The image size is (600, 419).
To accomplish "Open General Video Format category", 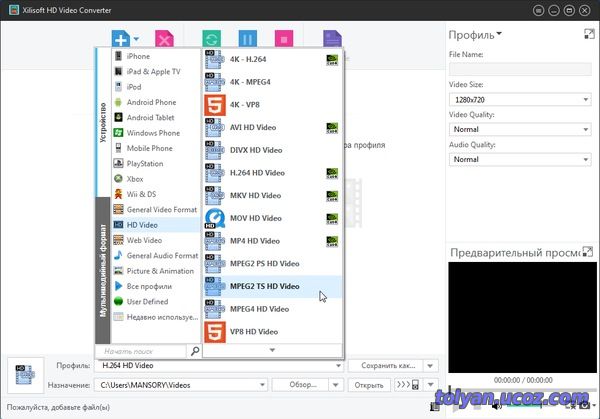I will [x=156, y=209].
